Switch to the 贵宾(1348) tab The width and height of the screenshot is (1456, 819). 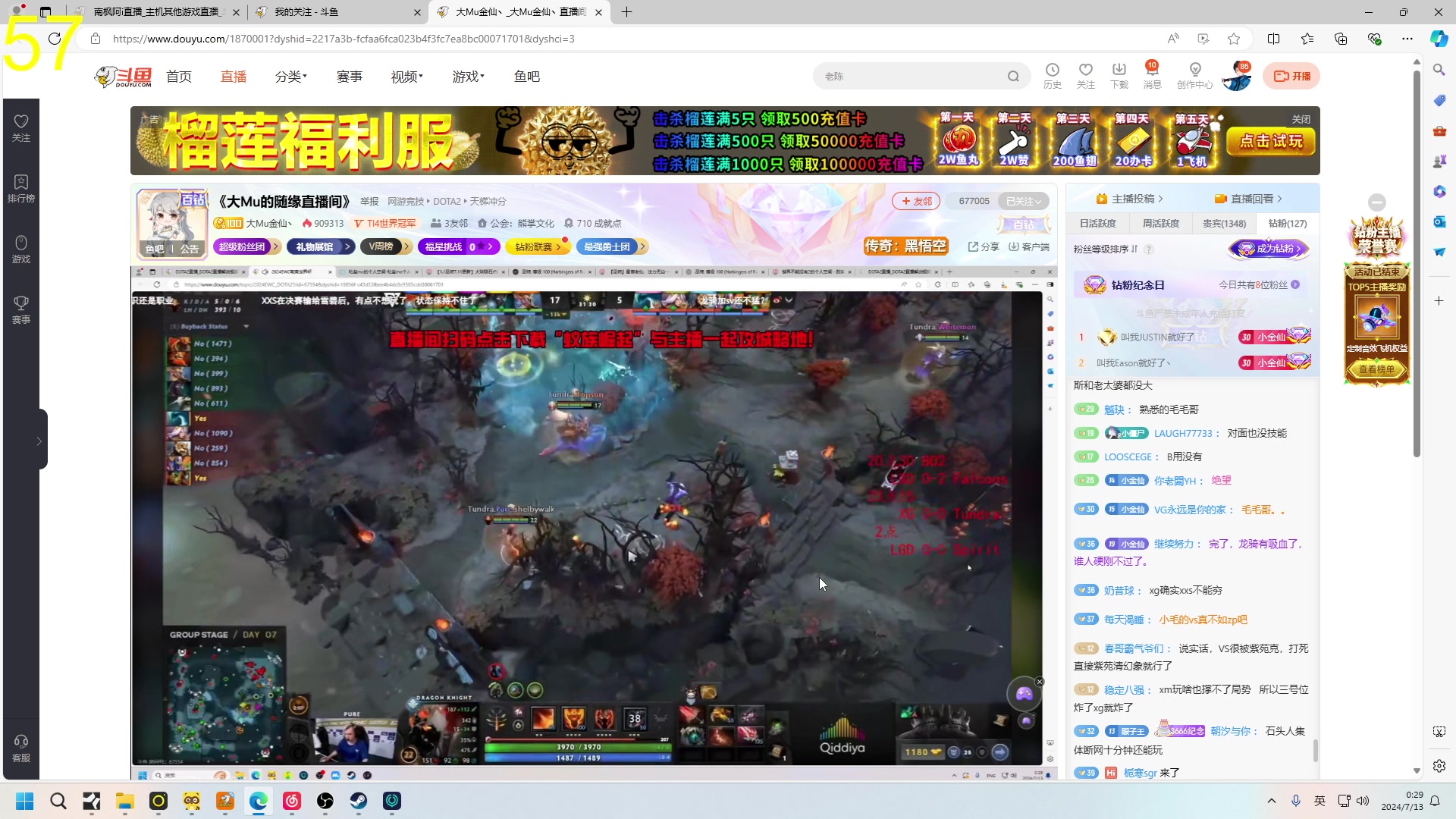(1224, 223)
